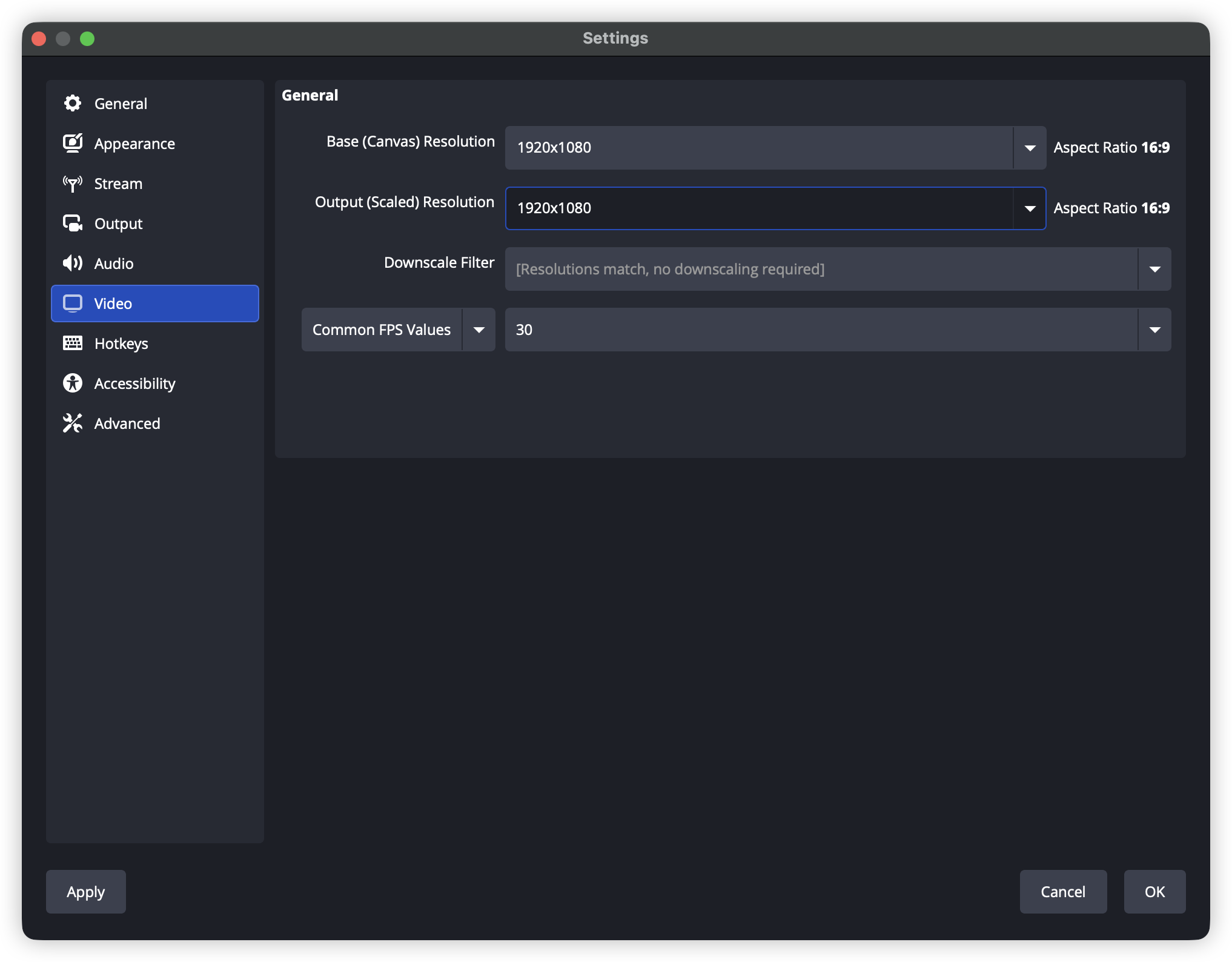Click the Advanced tools icon
The width and height of the screenshot is (1232, 962).
(73, 423)
